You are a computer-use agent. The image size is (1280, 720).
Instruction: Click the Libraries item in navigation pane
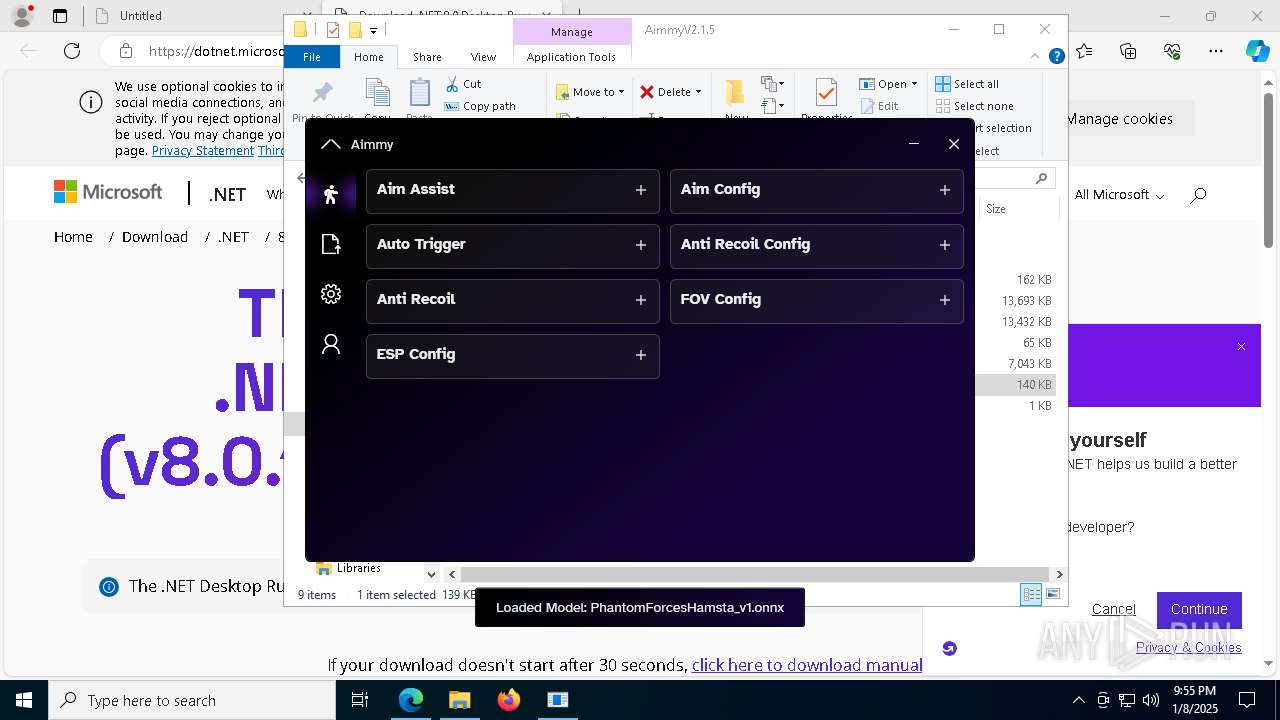(348, 568)
